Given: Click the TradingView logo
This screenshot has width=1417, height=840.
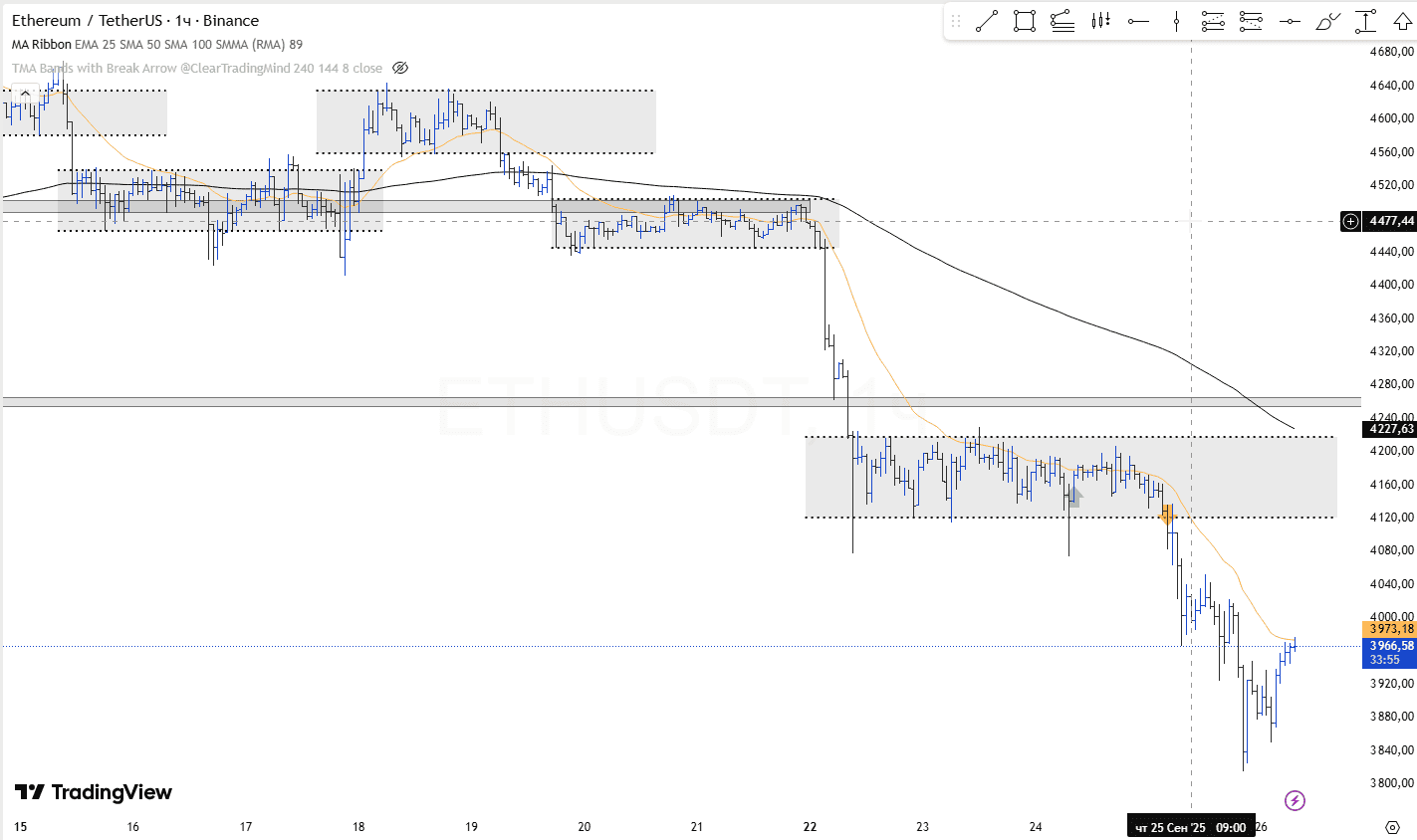Looking at the screenshot, I should (x=94, y=792).
